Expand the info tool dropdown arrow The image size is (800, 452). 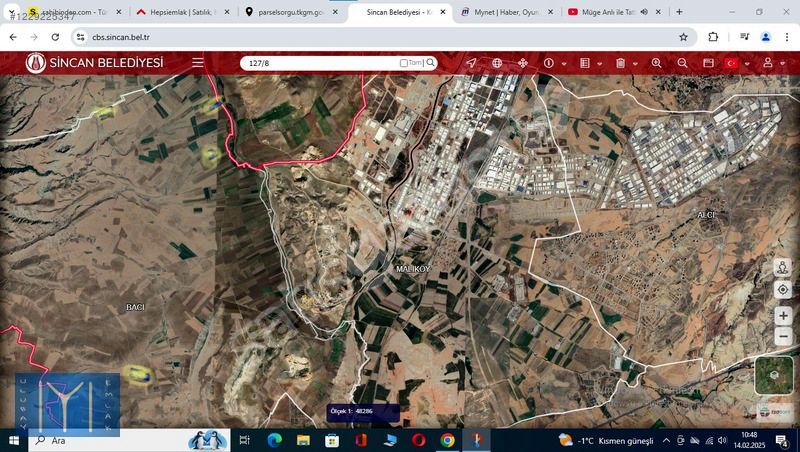pos(561,63)
